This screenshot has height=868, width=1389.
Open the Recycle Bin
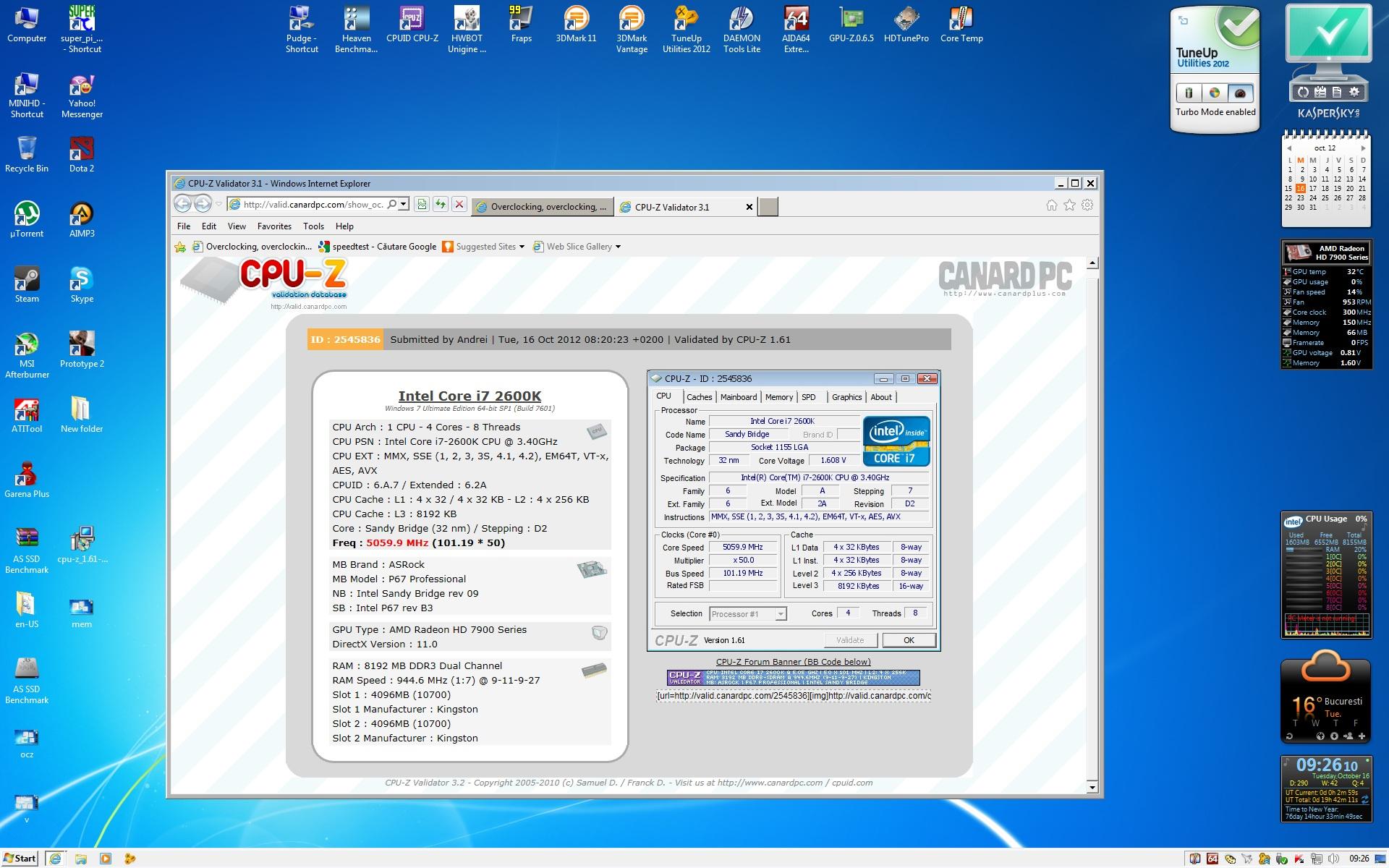[27, 155]
